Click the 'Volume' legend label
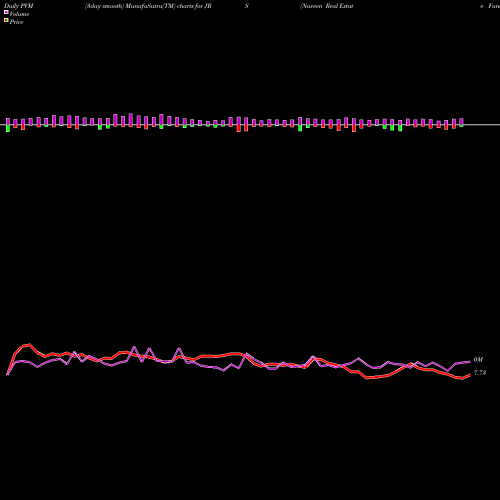The height and width of the screenshot is (500, 500). tap(19, 14)
